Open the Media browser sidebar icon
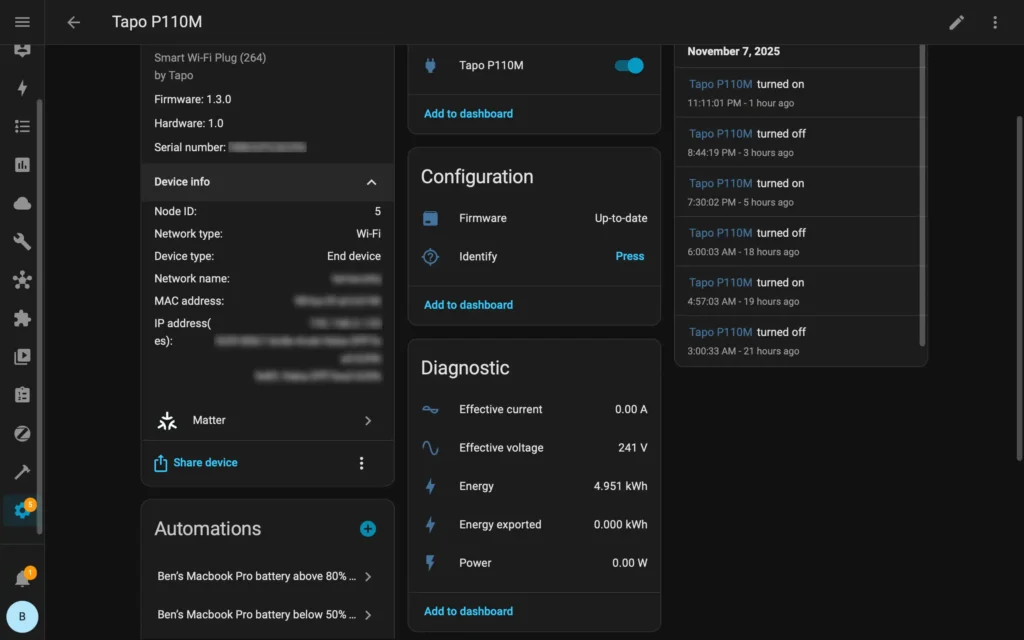 coord(22,356)
